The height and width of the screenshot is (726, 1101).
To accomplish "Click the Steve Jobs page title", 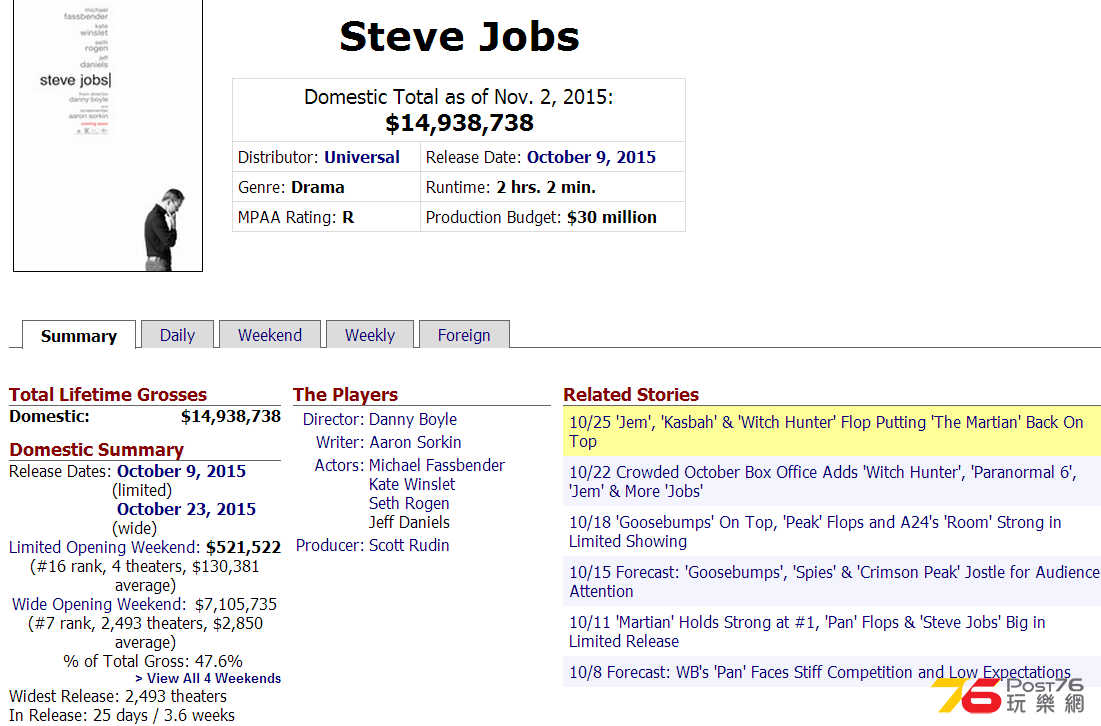I will (x=459, y=37).
